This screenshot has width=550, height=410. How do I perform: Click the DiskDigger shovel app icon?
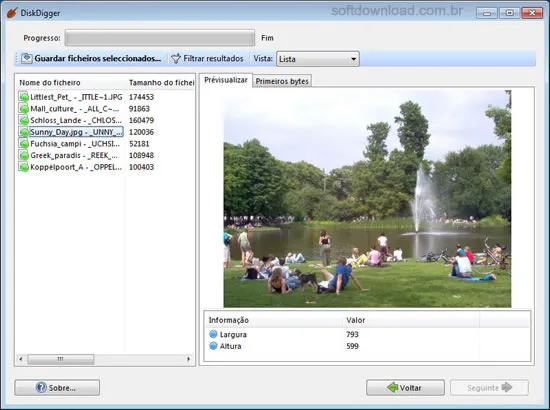[12, 13]
